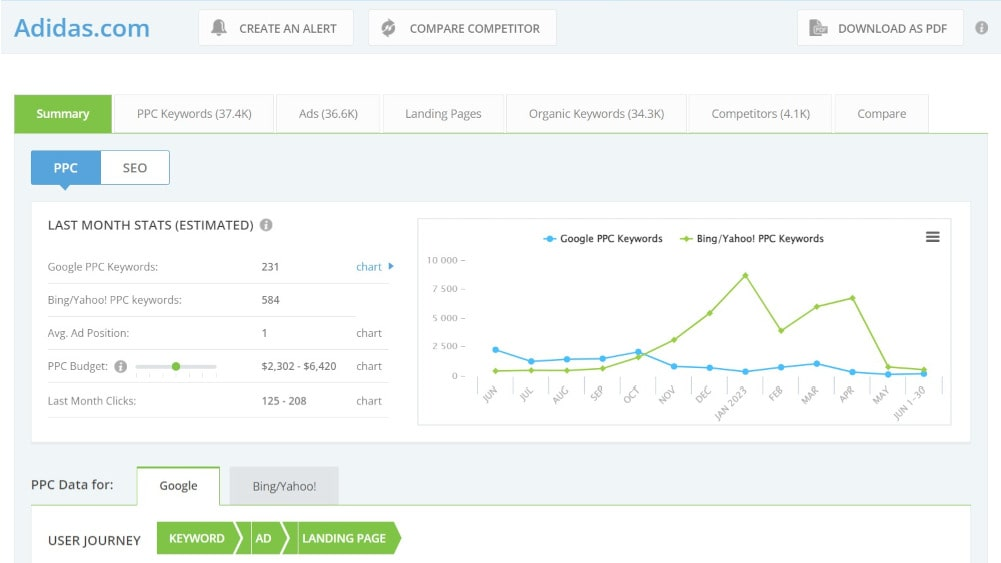Click the Compare Competitor button
This screenshot has width=1001, height=563.
pos(462,28)
